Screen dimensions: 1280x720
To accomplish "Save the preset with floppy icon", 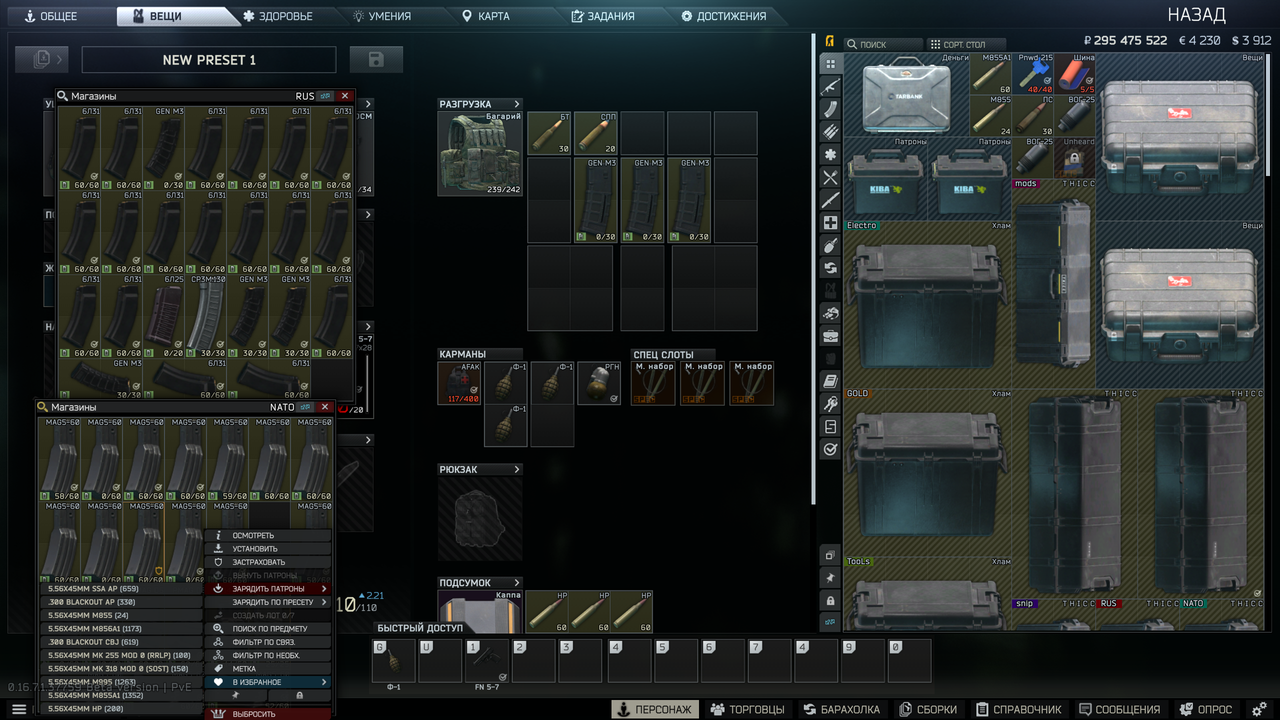I will point(376,60).
